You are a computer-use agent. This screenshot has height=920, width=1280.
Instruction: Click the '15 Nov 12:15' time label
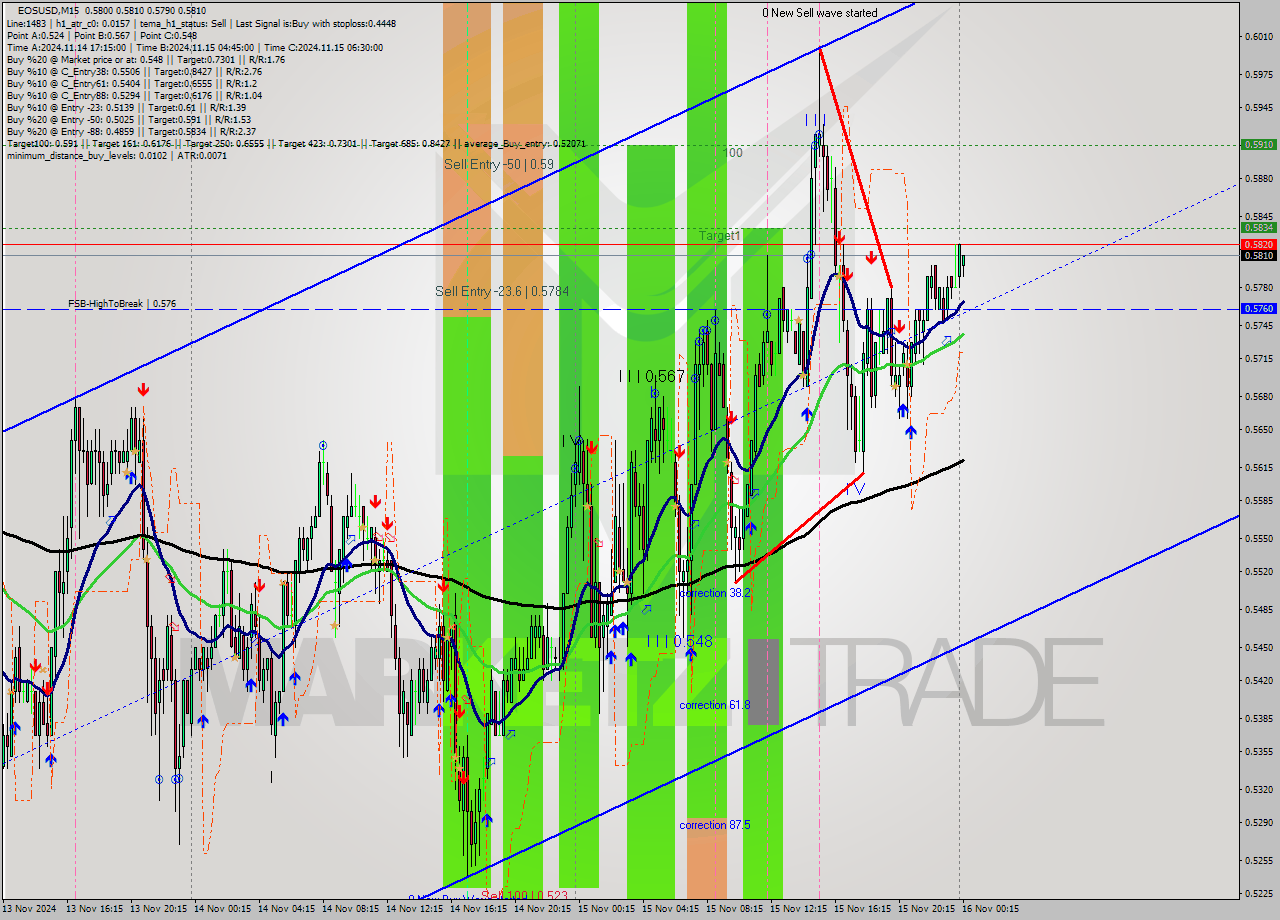point(801,909)
